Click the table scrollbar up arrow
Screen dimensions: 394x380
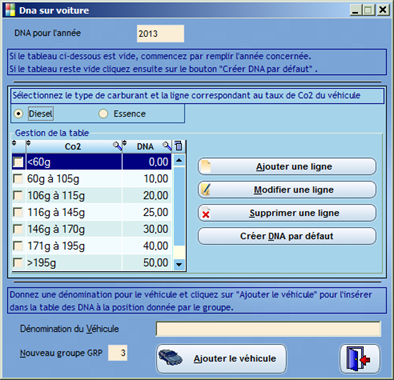coord(179,160)
